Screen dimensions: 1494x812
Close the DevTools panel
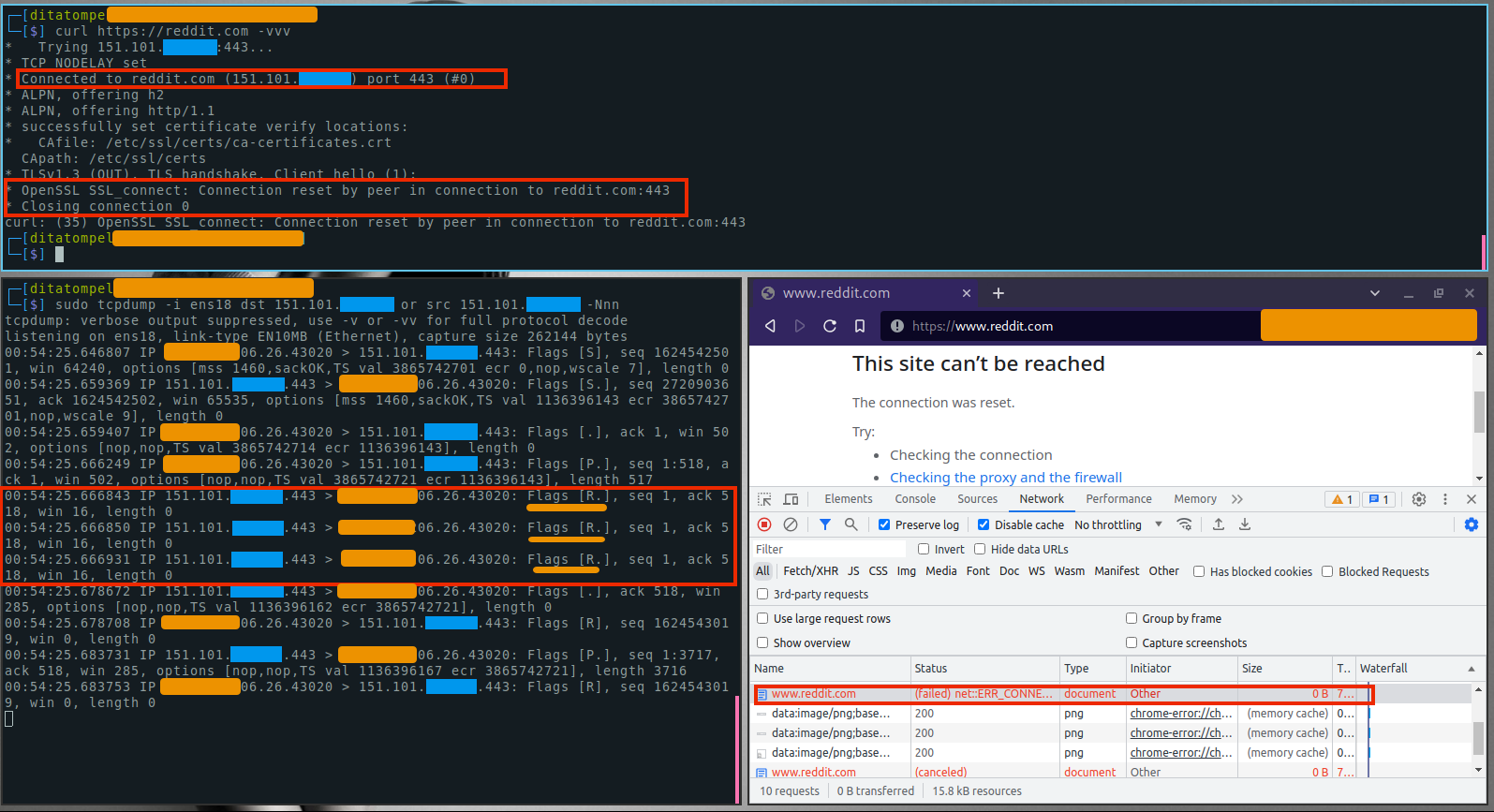point(1472,499)
